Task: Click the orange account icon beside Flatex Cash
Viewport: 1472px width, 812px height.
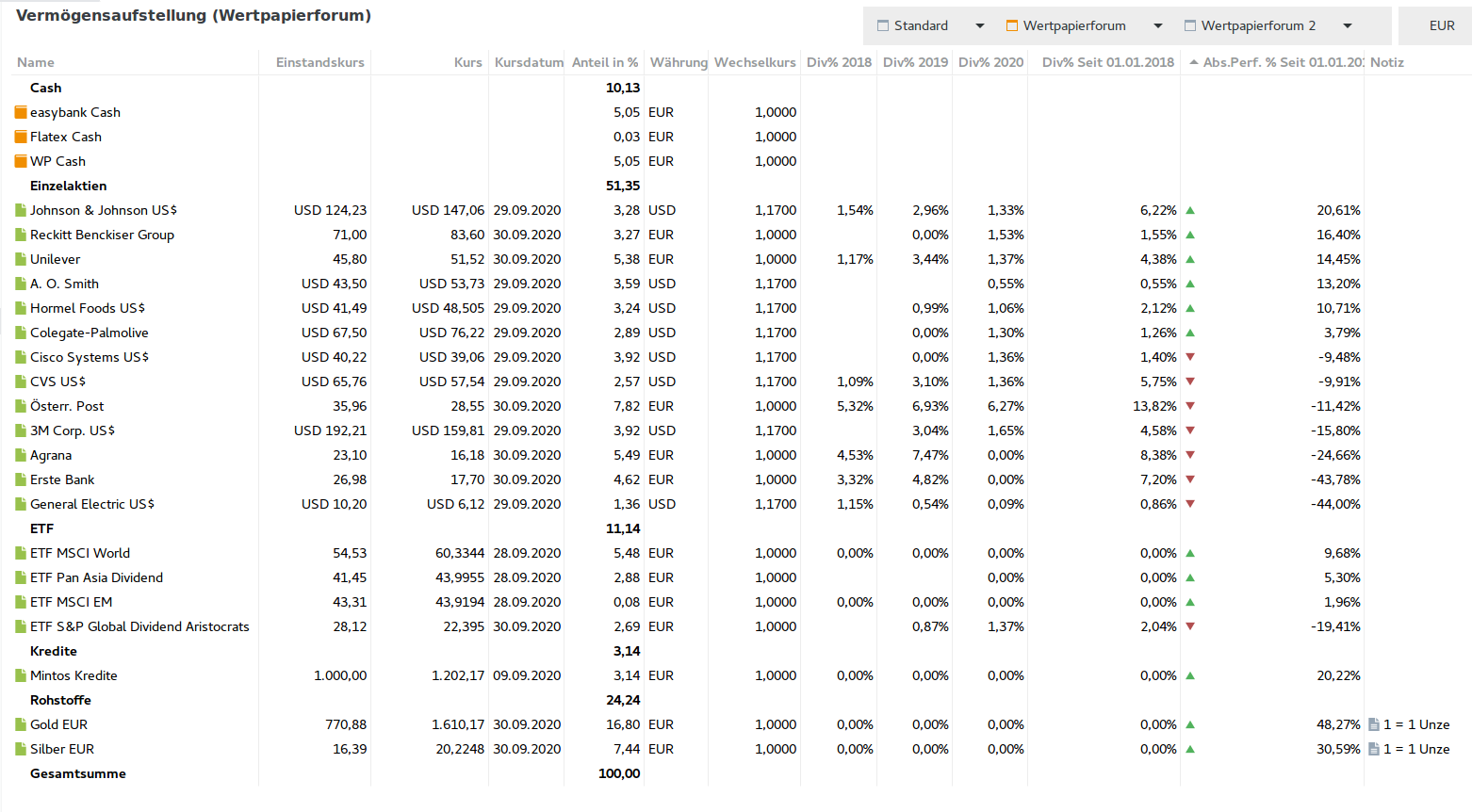Action: pyautogui.click(x=21, y=137)
